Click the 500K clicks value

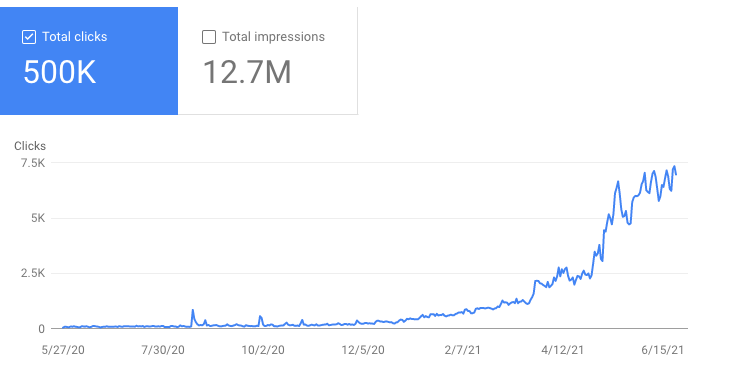click(59, 72)
